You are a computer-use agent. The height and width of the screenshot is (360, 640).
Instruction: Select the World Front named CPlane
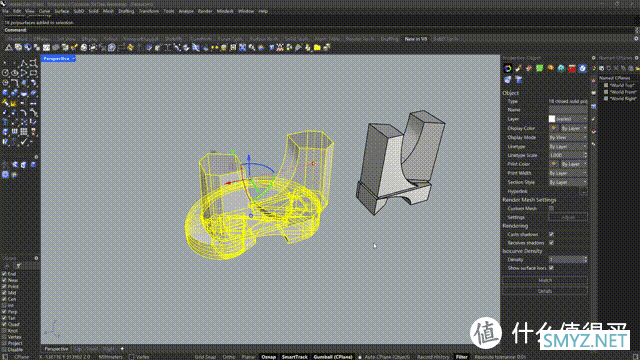(623, 92)
